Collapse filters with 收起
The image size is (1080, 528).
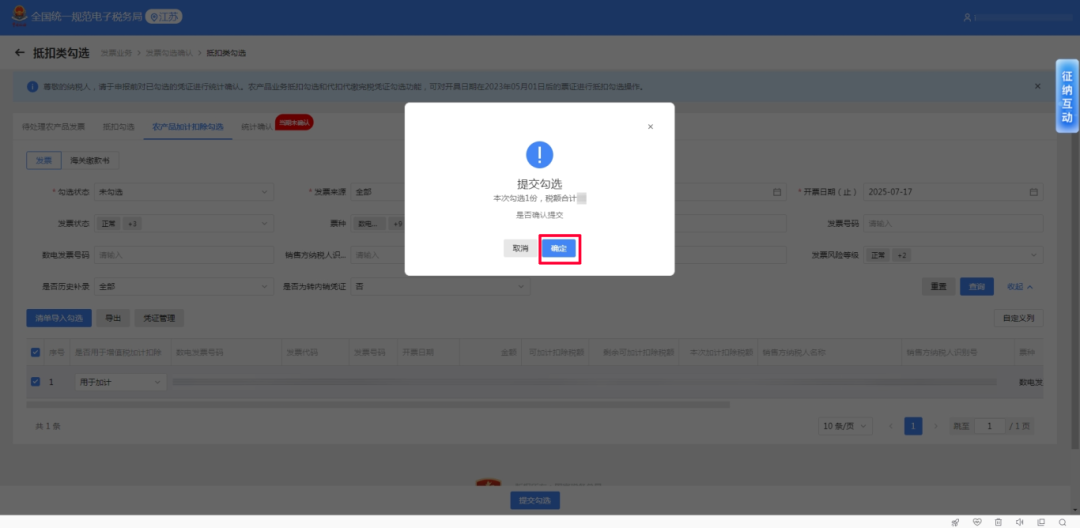coord(1020,286)
